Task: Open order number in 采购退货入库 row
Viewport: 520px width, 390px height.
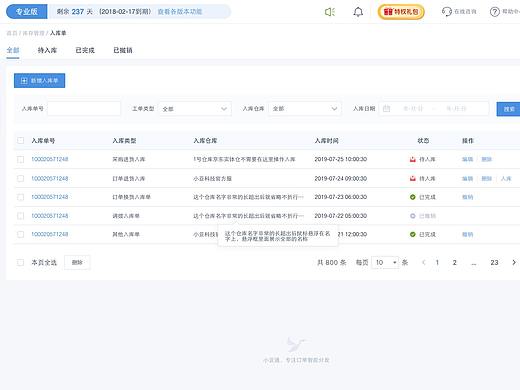Action: click(50, 159)
